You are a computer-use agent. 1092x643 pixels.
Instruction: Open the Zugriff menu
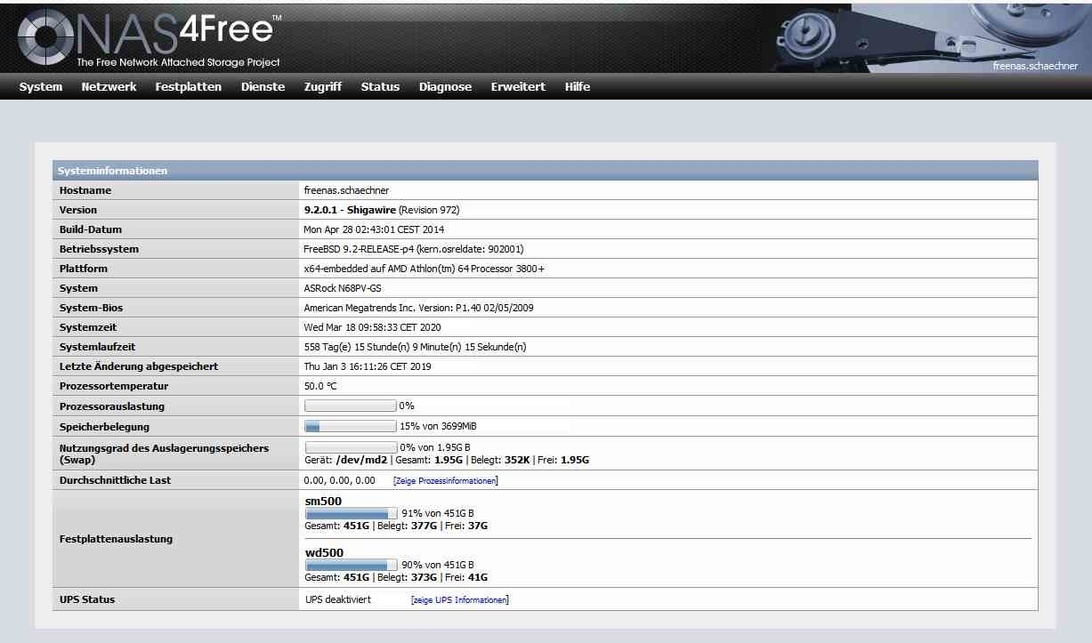tap(323, 87)
